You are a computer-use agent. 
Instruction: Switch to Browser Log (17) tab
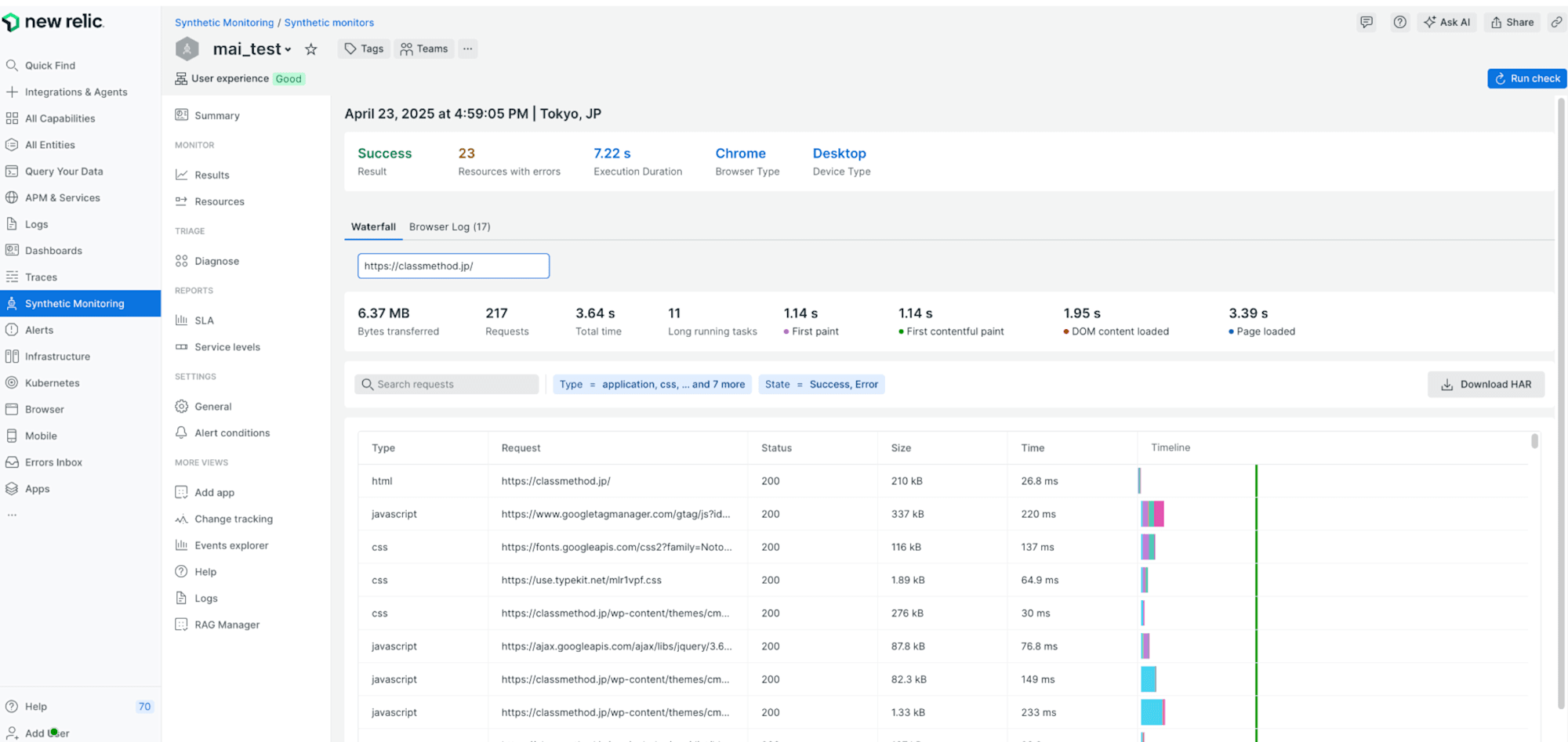449,226
